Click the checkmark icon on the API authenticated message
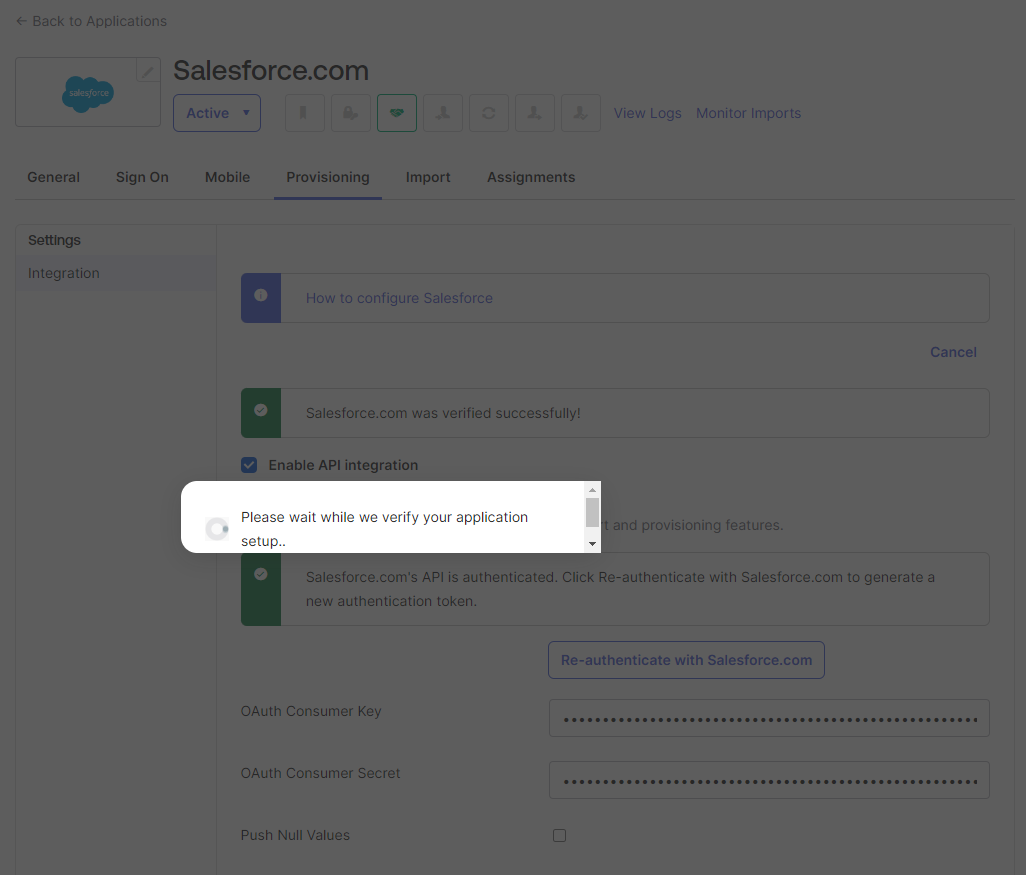The height and width of the screenshot is (875, 1026). pos(260,574)
